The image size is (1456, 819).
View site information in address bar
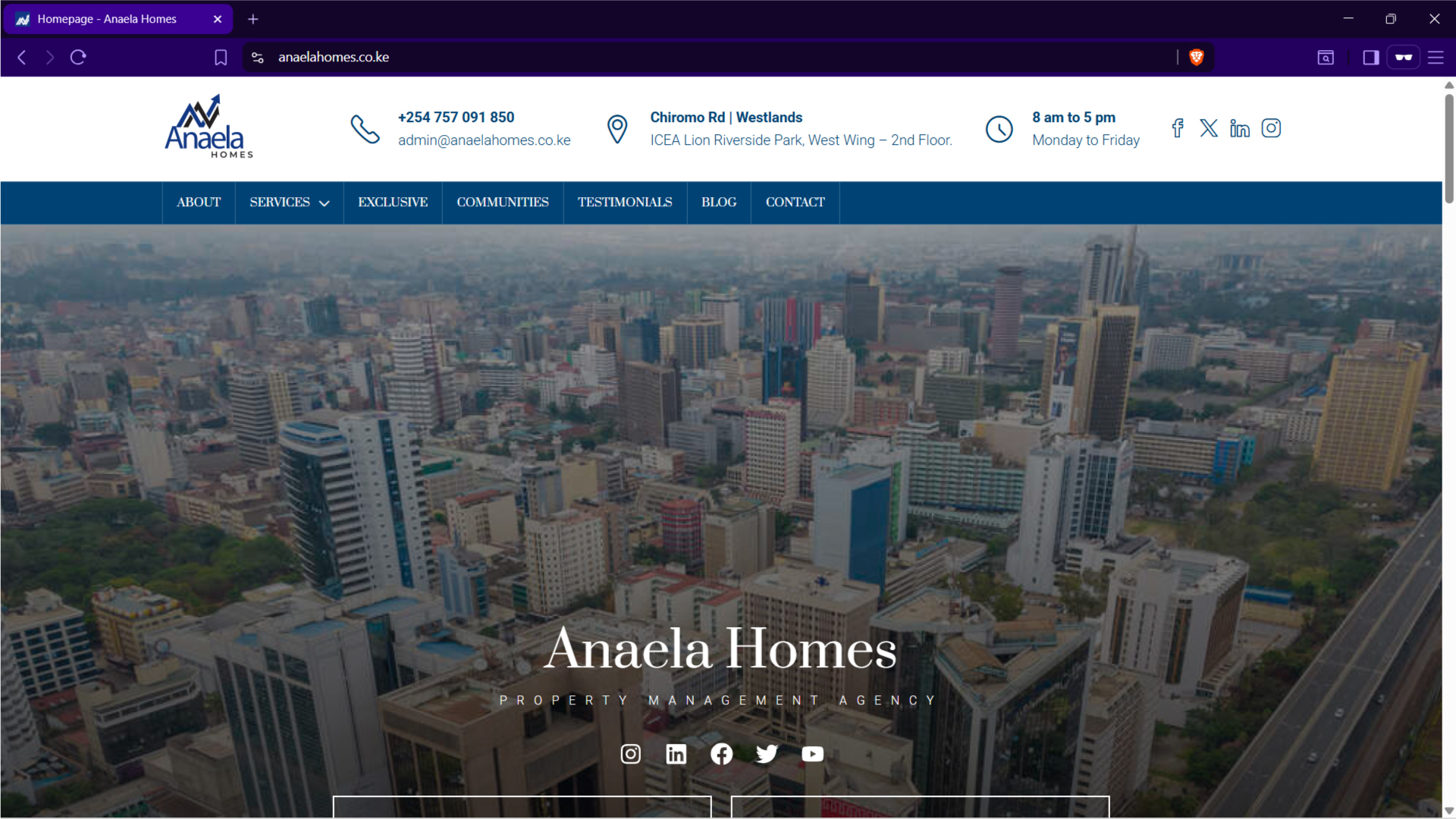click(x=258, y=58)
